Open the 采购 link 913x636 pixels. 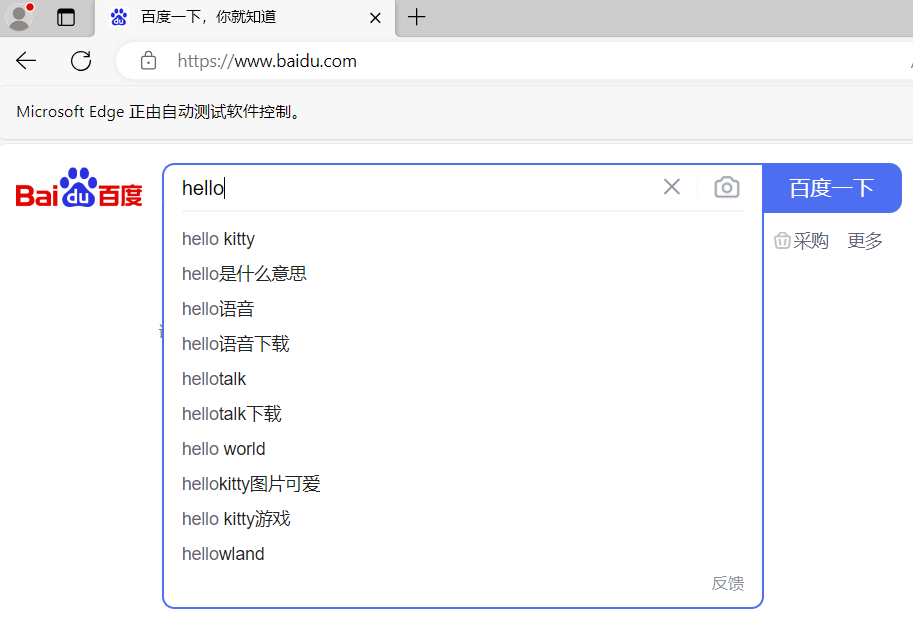click(801, 240)
